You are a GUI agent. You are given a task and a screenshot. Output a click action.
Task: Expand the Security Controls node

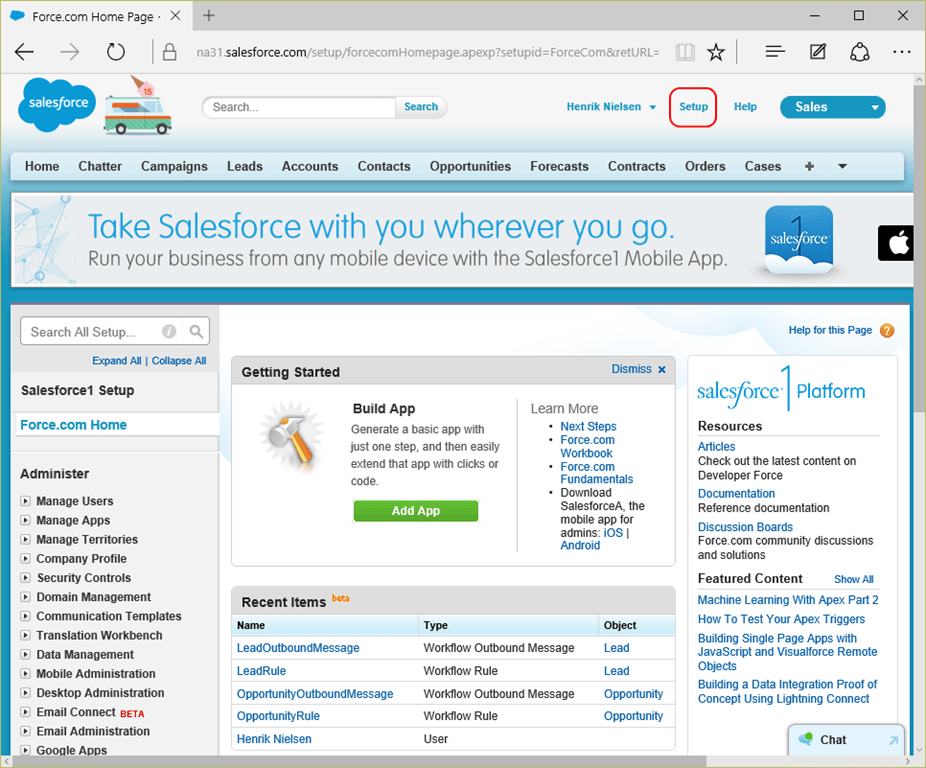tap(25, 578)
